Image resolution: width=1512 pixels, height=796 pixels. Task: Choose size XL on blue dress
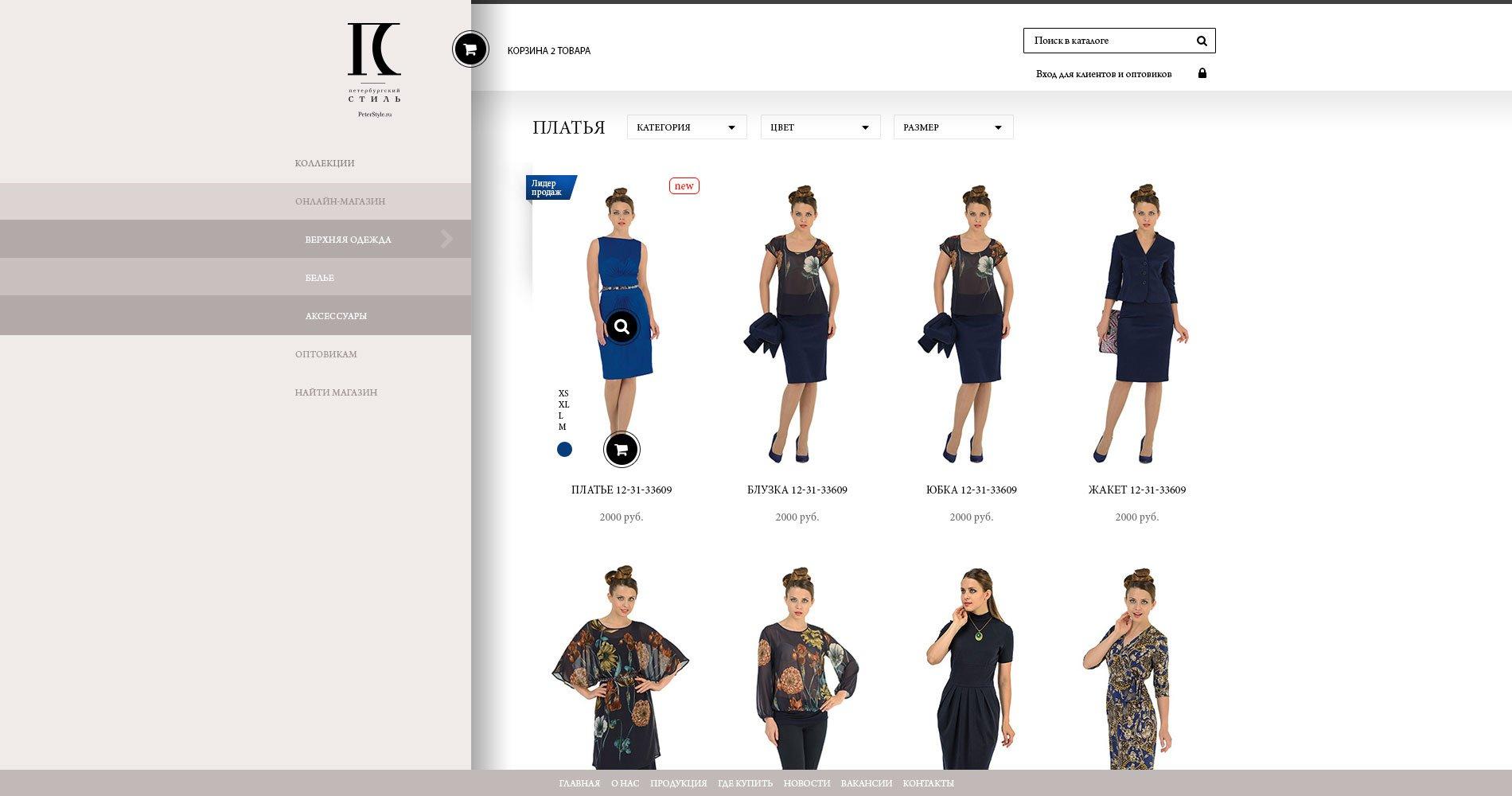click(x=563, y=404)
